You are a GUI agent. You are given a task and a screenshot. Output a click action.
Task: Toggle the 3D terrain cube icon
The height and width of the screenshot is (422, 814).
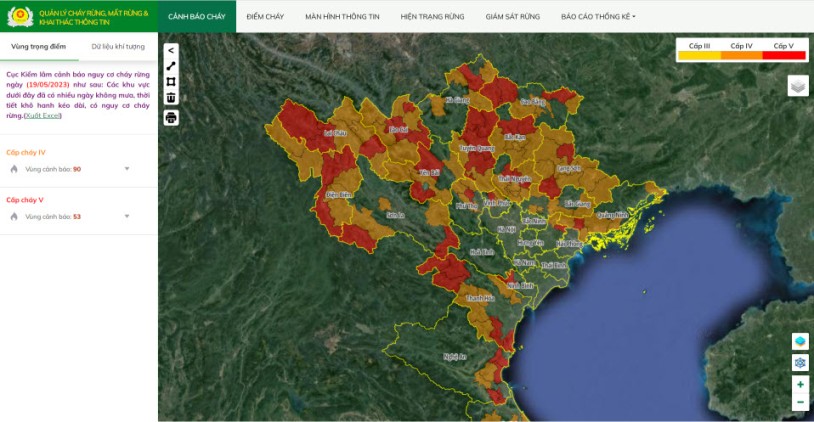pyautogui.click(x=800, y=342)
